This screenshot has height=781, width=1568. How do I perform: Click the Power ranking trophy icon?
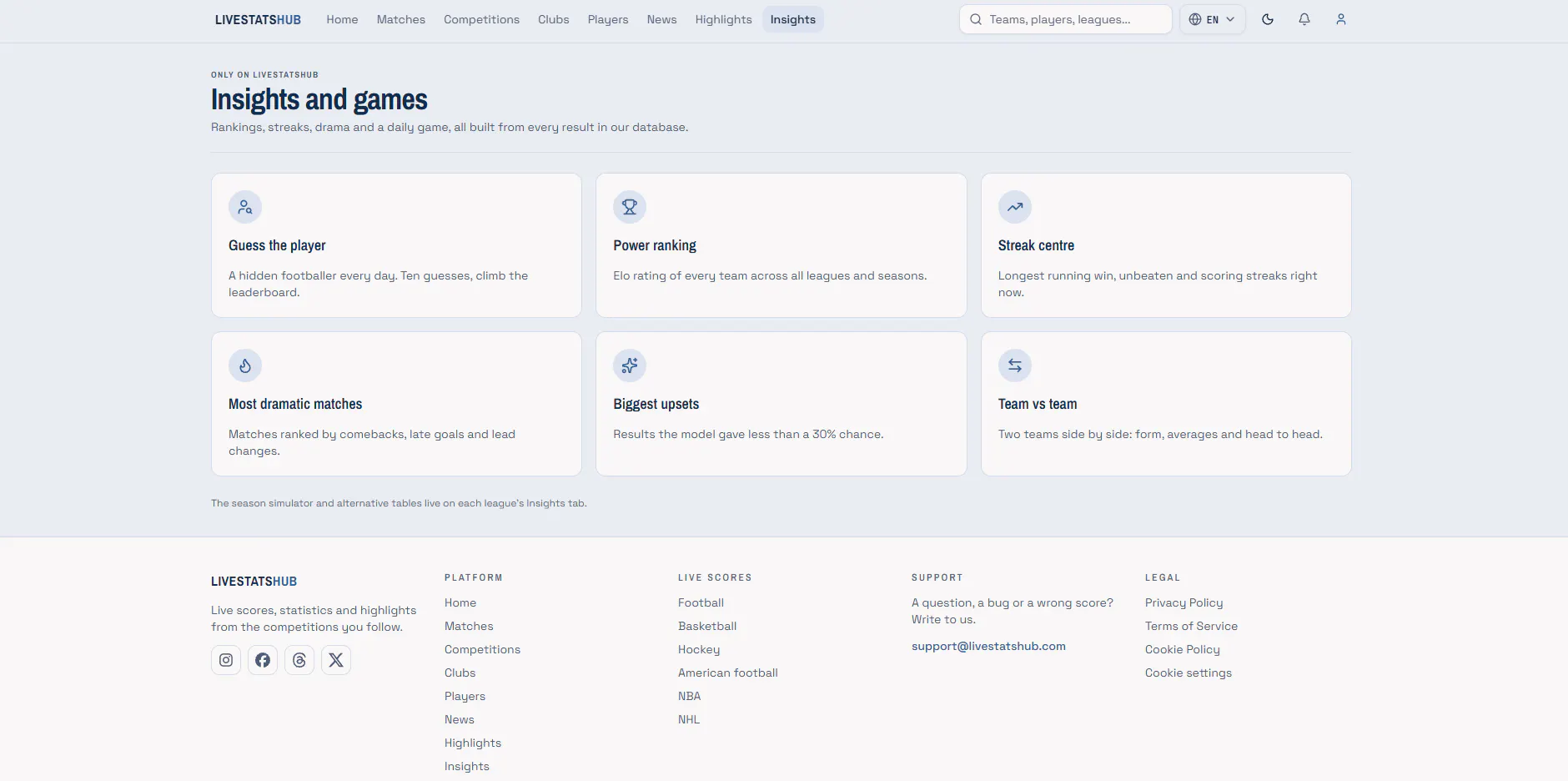[630, 207]
